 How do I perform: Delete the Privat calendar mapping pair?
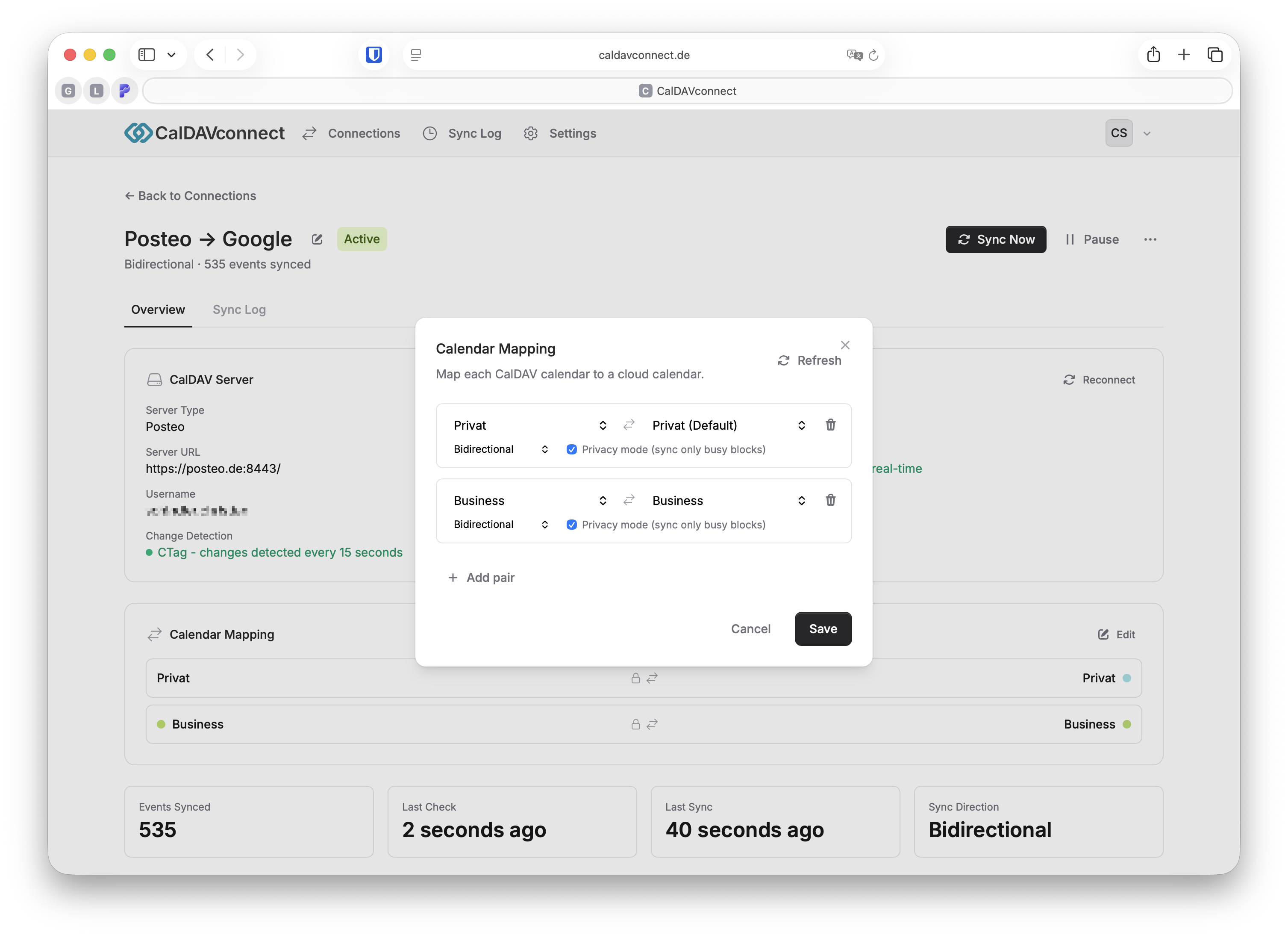(830, 425)
